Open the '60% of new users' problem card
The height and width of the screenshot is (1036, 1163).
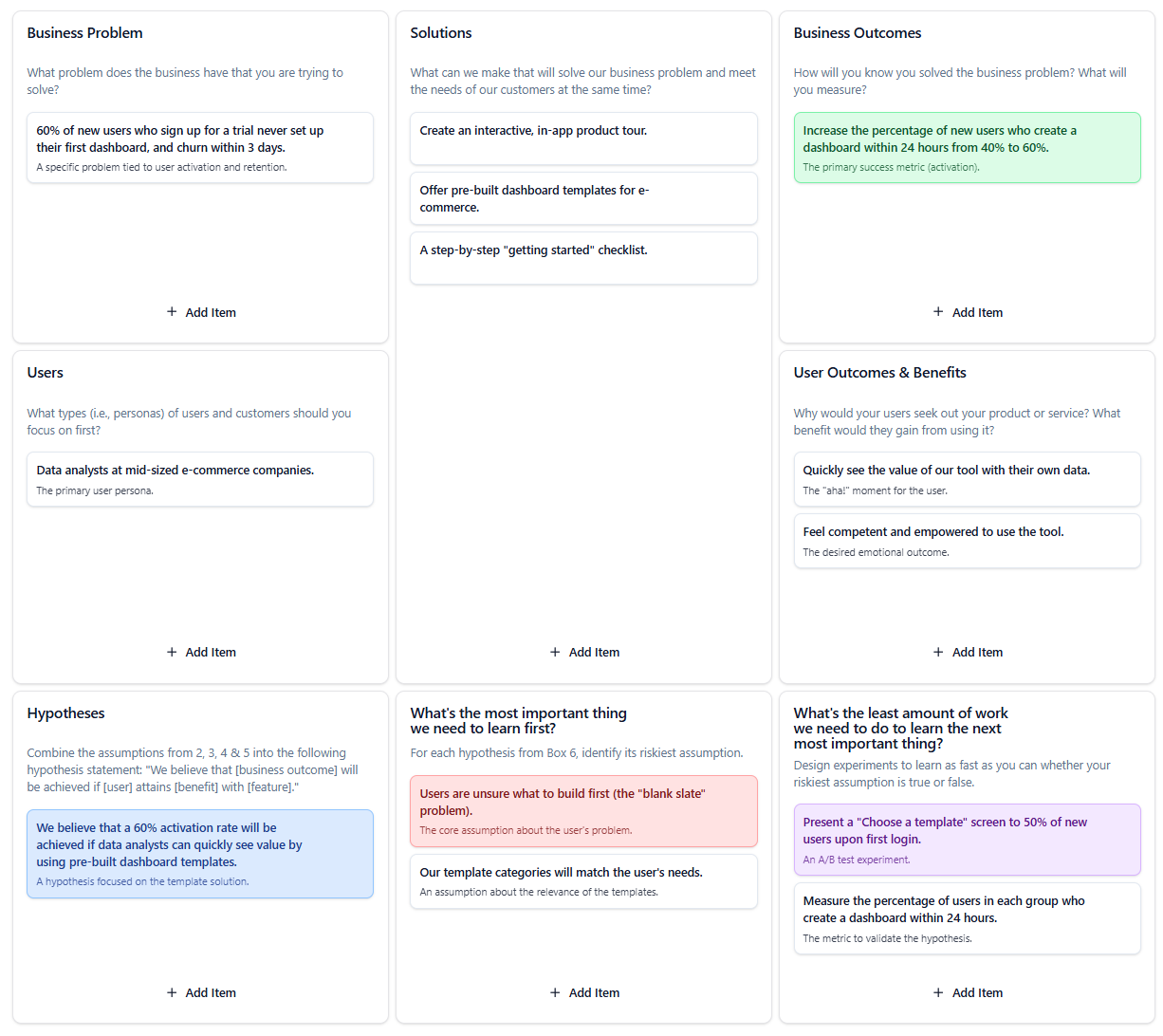200,148
